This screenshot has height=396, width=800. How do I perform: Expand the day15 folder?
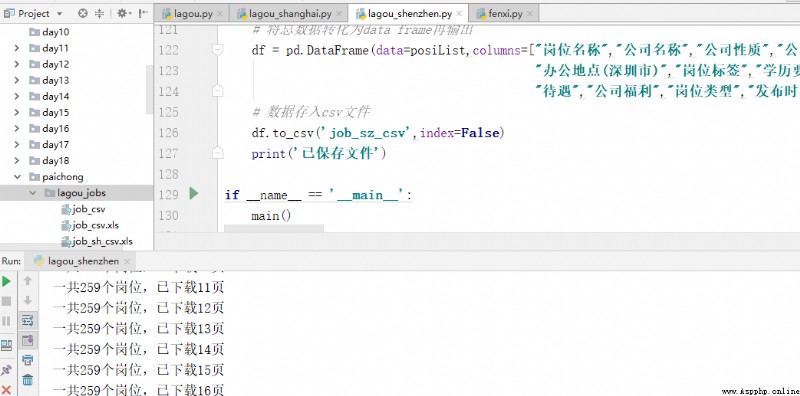17,112
